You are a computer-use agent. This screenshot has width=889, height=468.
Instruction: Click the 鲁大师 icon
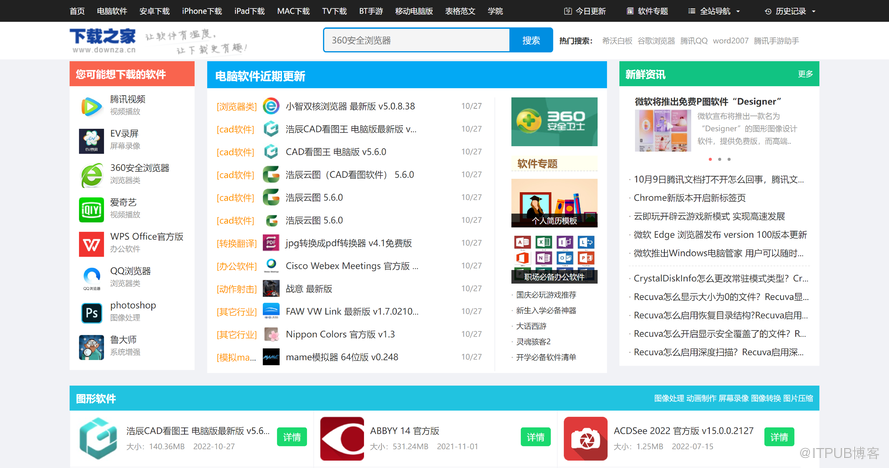(91, 347)
